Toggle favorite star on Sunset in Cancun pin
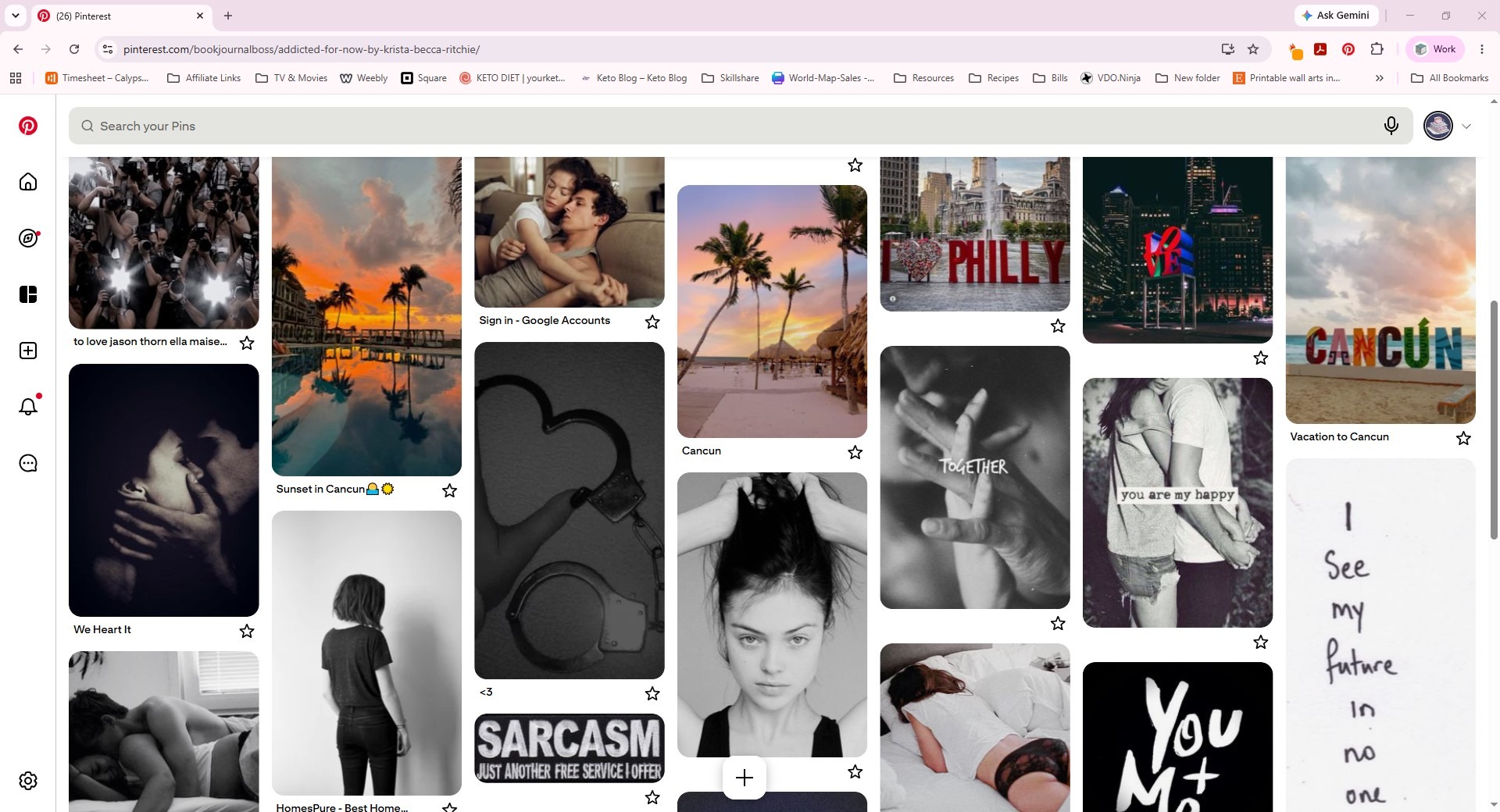The image size is (1500, 812). [449, 490]
